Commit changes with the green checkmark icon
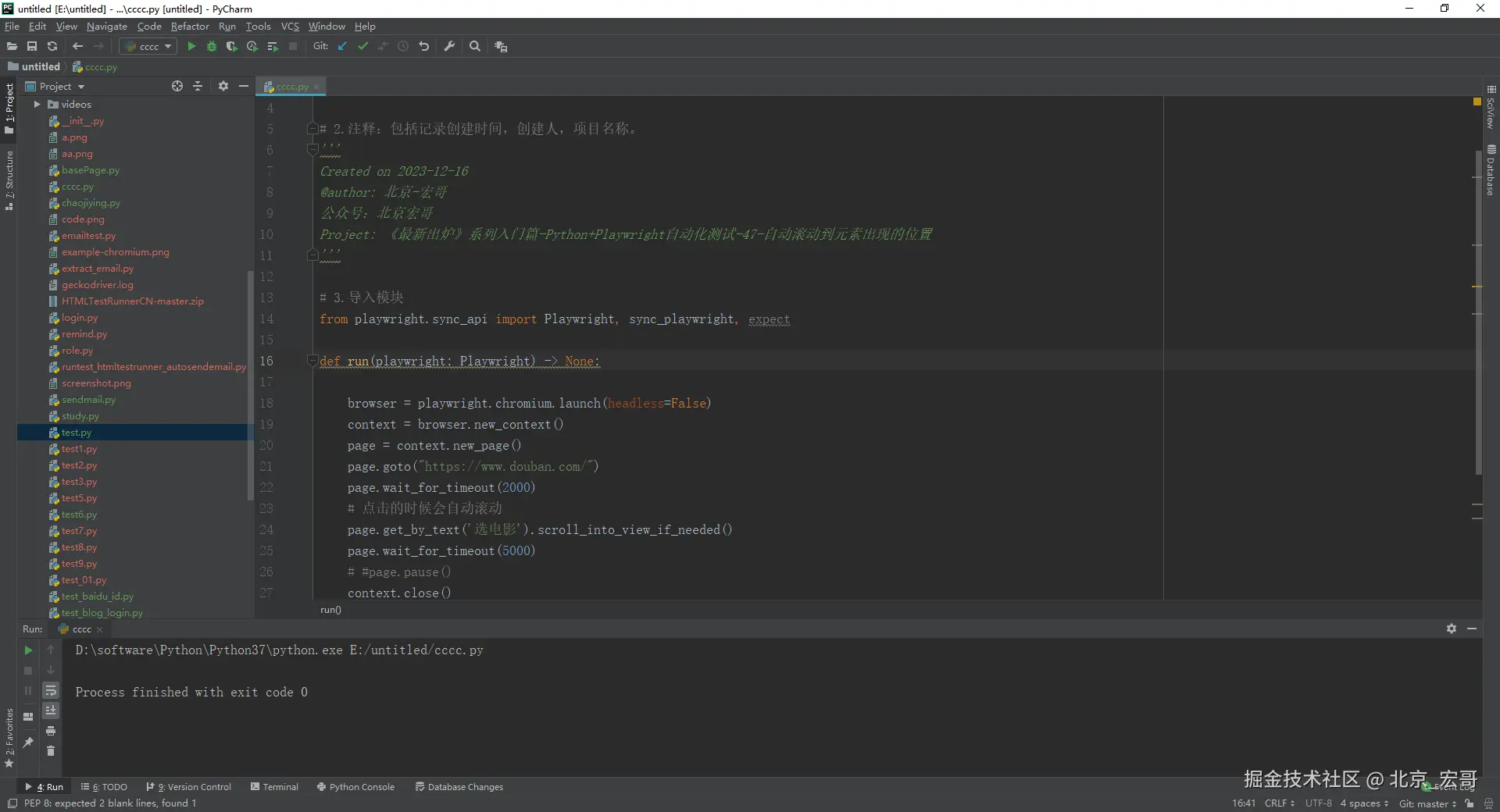The image size is (1500, 812). pos(362,47)
